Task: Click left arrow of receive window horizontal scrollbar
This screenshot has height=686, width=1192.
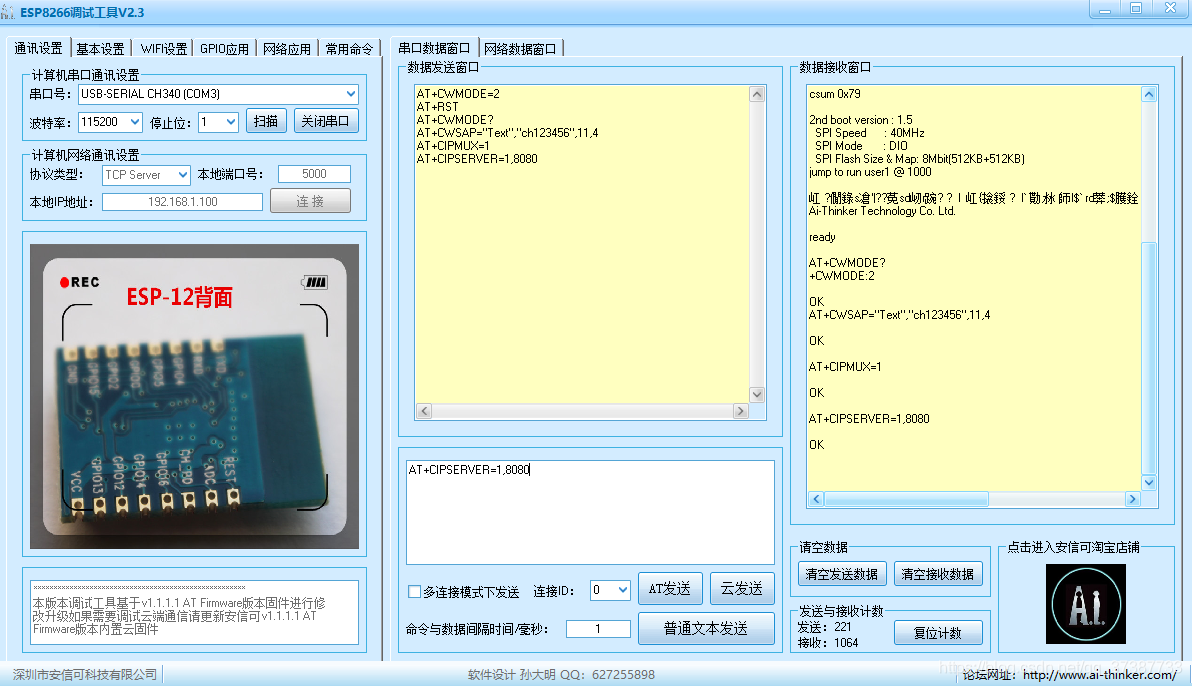Action: coord(816,499)
